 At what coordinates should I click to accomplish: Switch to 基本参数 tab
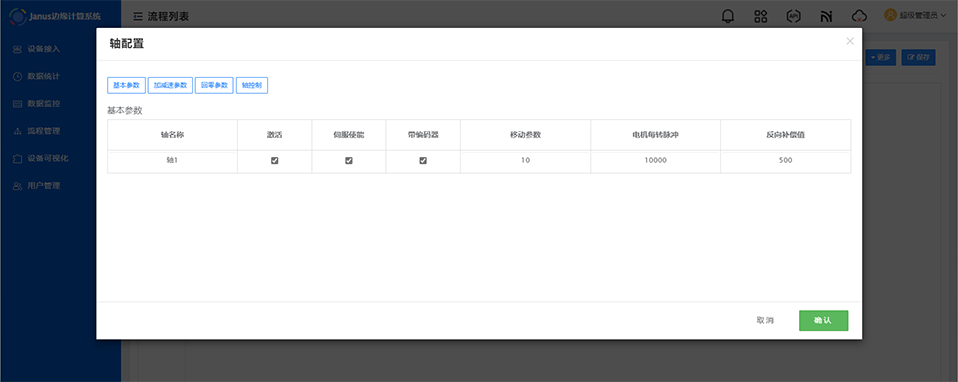126,86
